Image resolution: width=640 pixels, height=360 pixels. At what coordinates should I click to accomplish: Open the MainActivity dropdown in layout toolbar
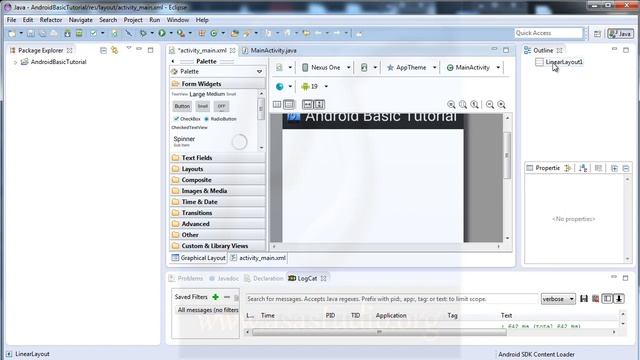pyautogui.click(x=498, y=68)
